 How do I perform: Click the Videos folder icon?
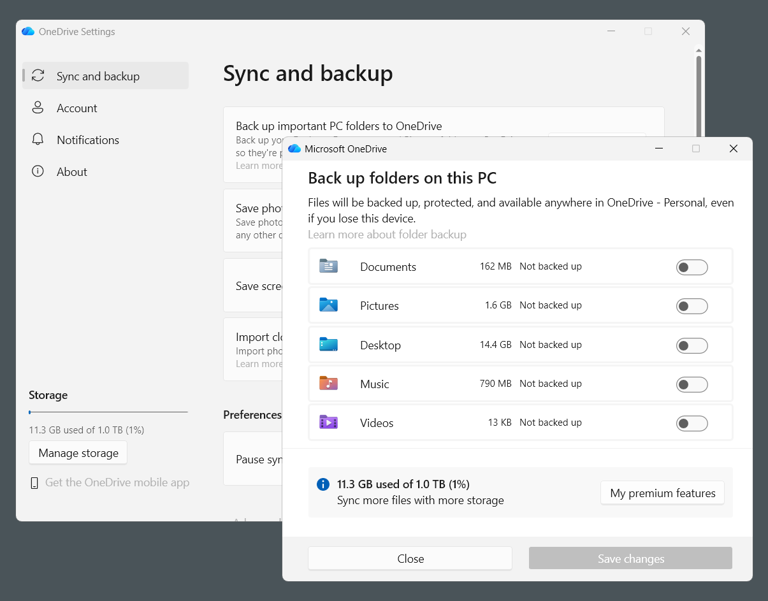click(328, 422)
